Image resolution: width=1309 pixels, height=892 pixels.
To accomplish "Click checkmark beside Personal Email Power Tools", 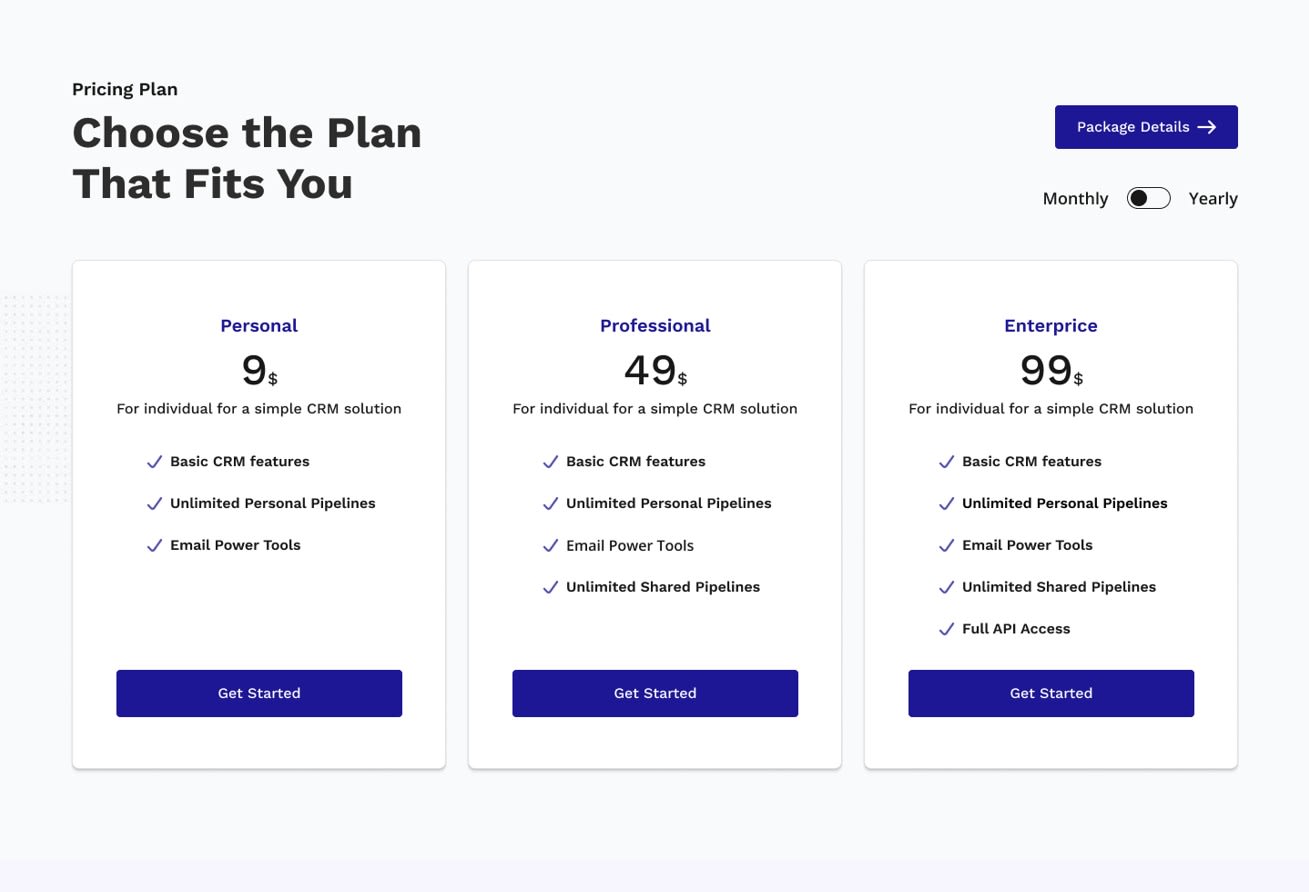I will point(154,546).
